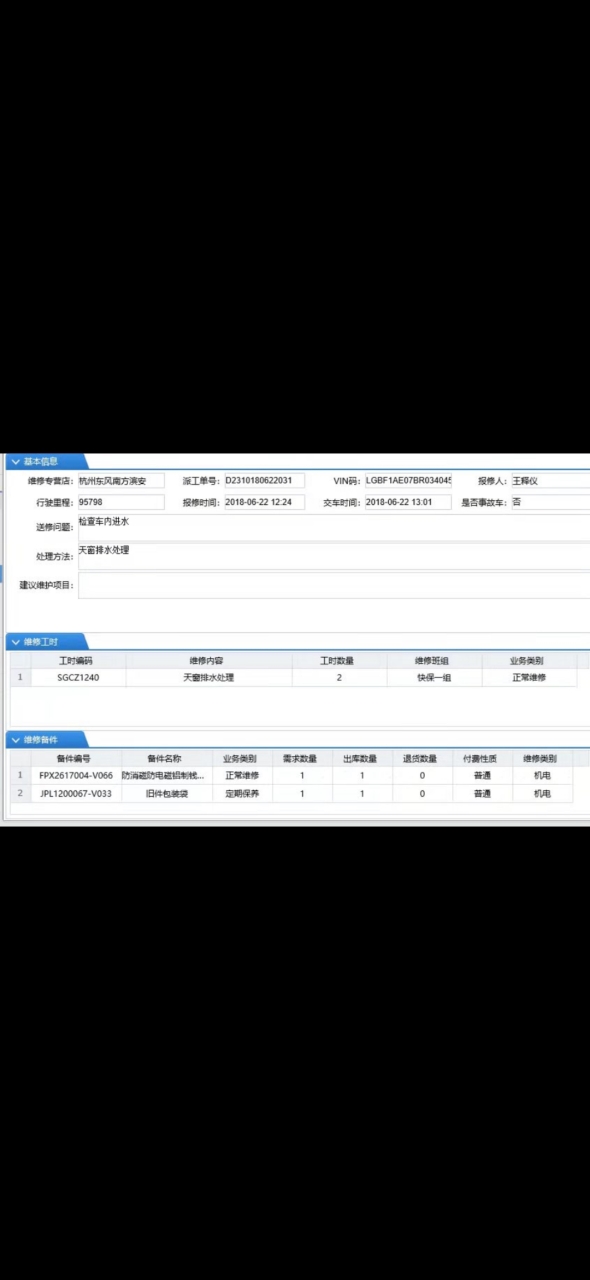Viewport: 590px width, 1280px height.
Task: Click the 备件编号 column header
Action: [74, 758]
